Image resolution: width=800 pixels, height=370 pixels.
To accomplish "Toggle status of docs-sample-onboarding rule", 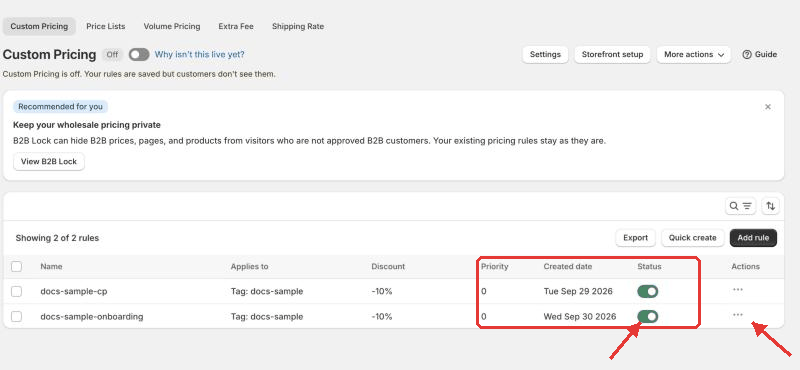I will tap(647, 317).
